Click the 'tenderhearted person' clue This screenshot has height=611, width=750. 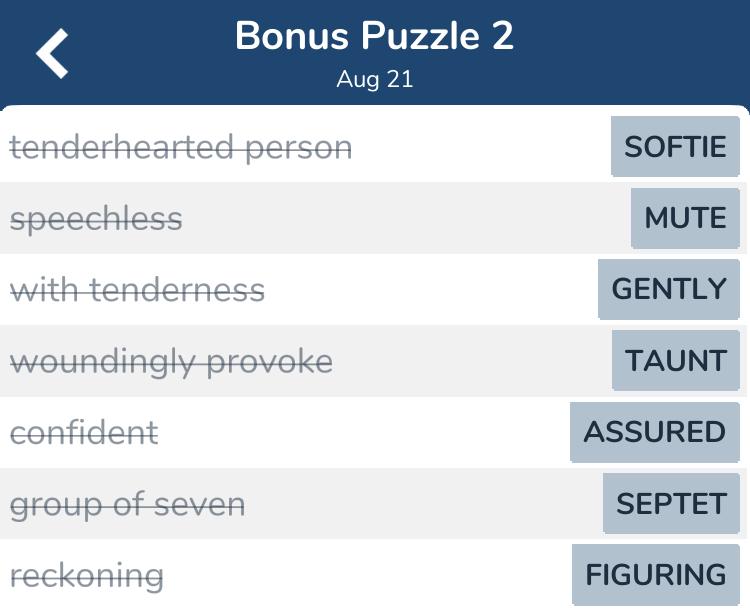pos(181,147)
